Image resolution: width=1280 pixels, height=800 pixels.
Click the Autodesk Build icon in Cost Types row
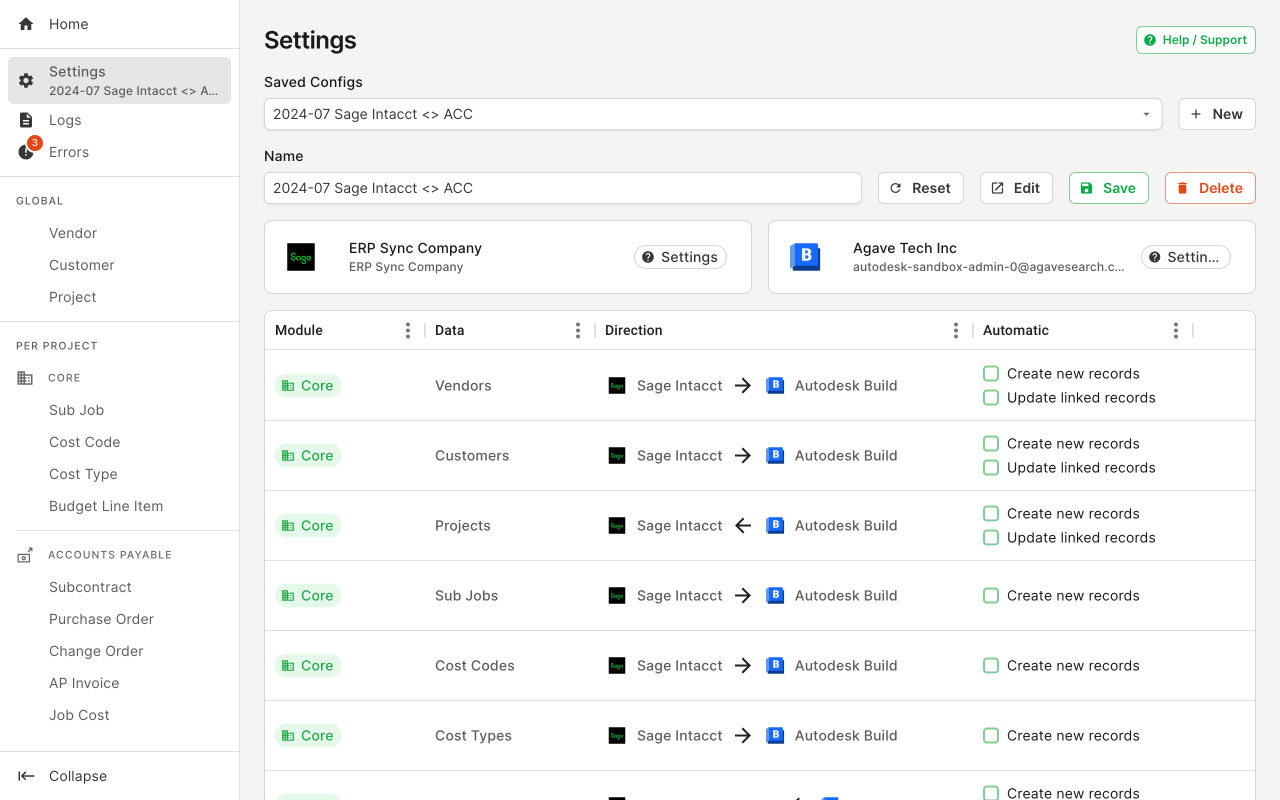point(775,735)
